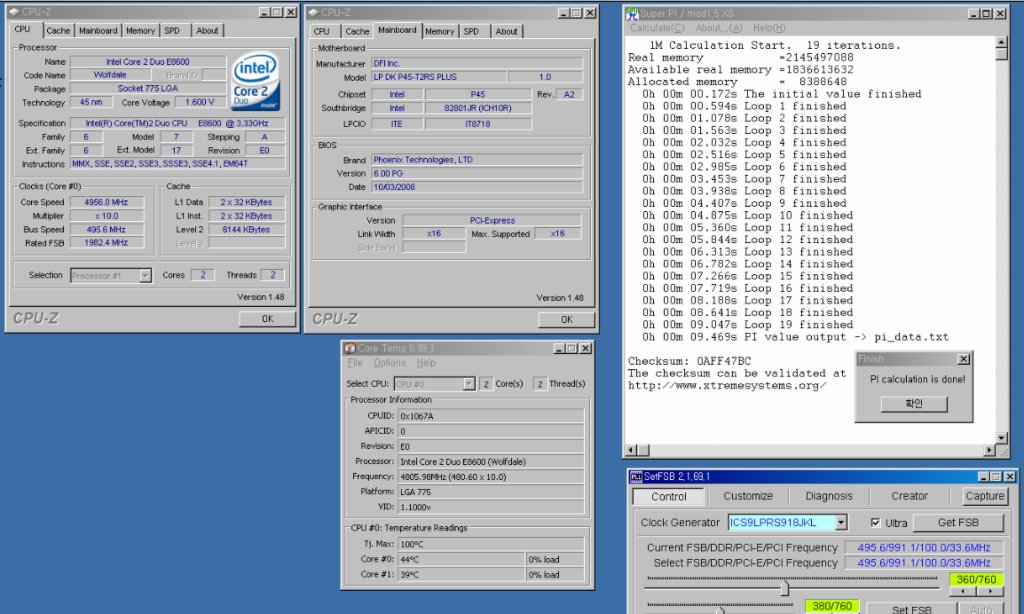Open the Diagnosis tab in SetFSB
Viewport: 1024px width, 614px height.
coord(829,496)
